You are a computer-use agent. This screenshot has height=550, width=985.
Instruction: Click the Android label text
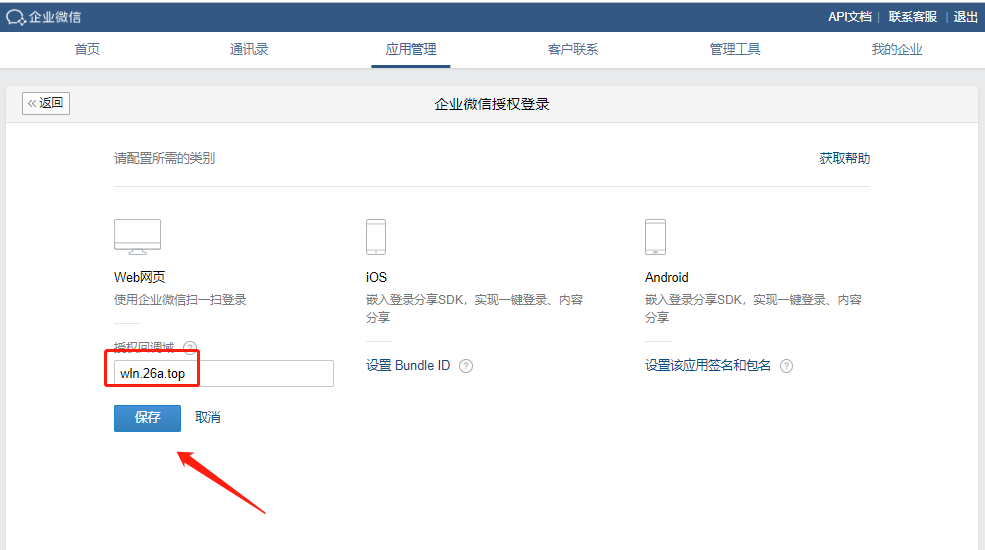(667, 277)
